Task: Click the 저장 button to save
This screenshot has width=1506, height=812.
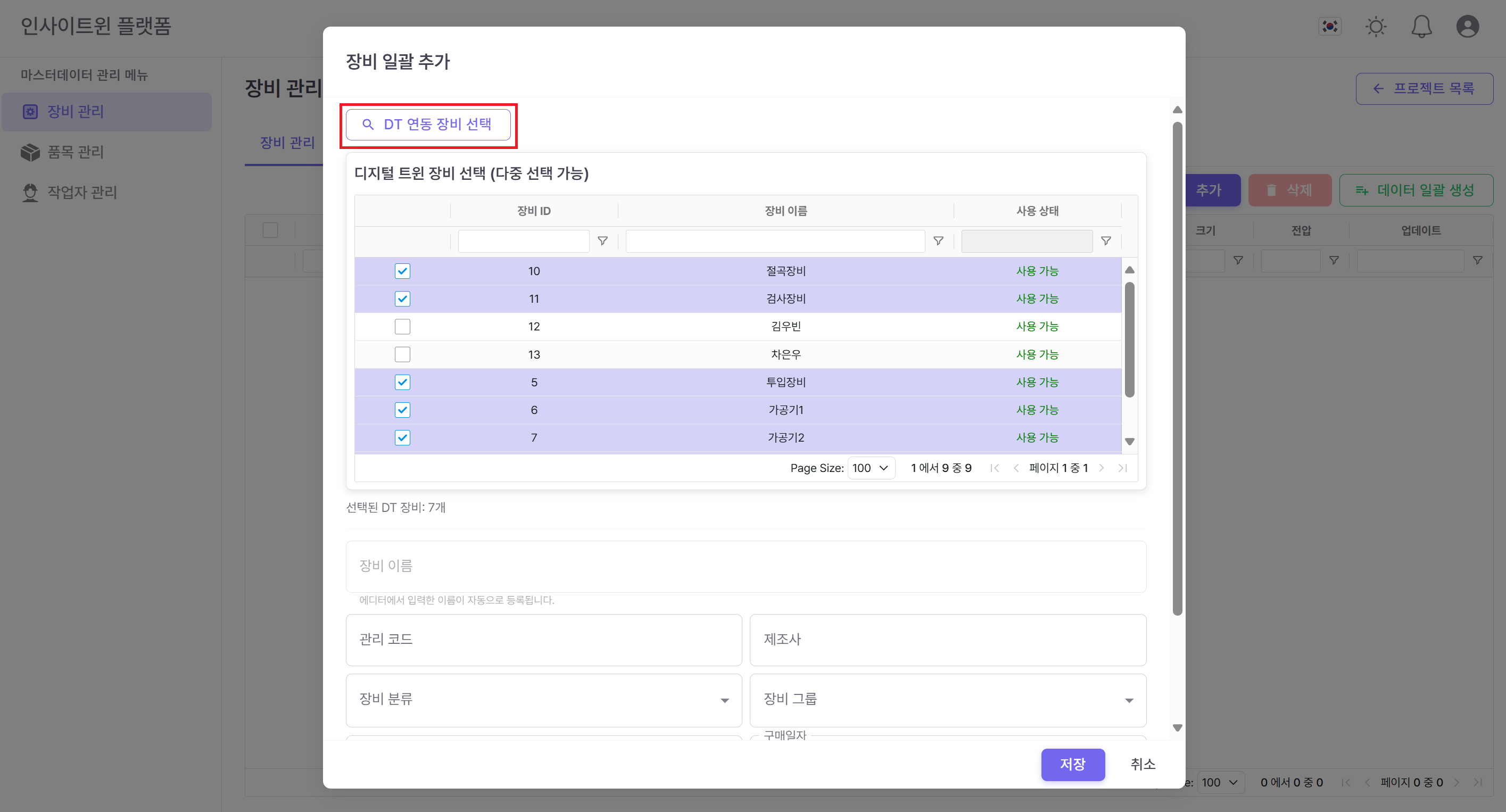Action: 1073,764
